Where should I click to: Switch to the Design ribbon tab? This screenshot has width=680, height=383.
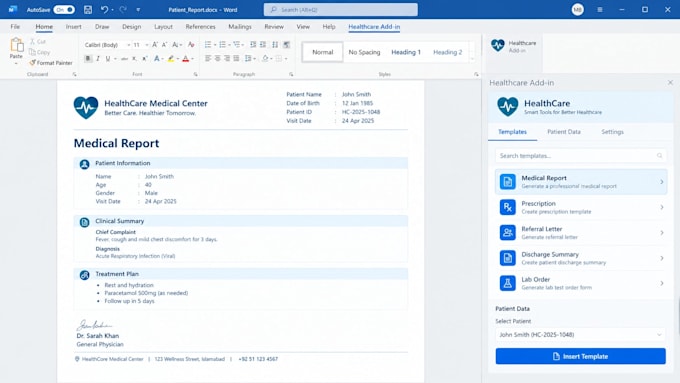tap(131, 26)
